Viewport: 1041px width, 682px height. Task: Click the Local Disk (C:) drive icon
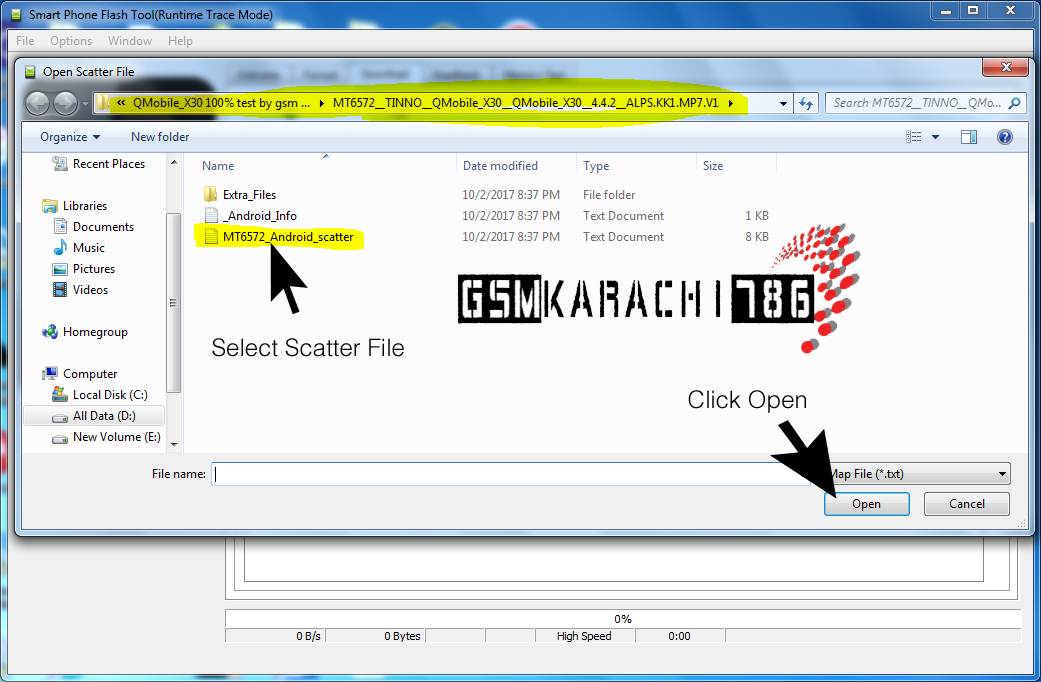(x=60, y=394)
